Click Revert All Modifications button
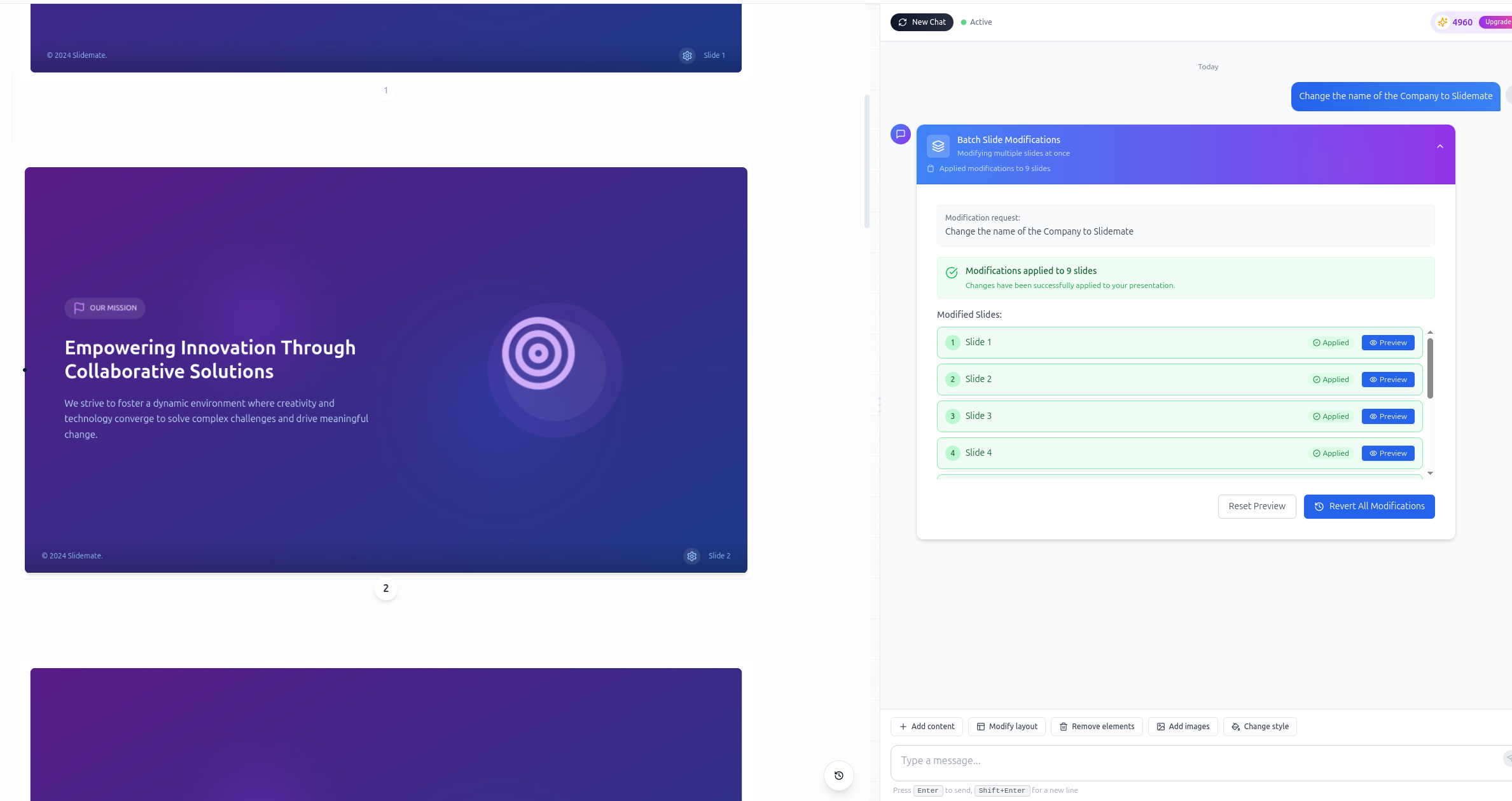 coord(1369,507)
